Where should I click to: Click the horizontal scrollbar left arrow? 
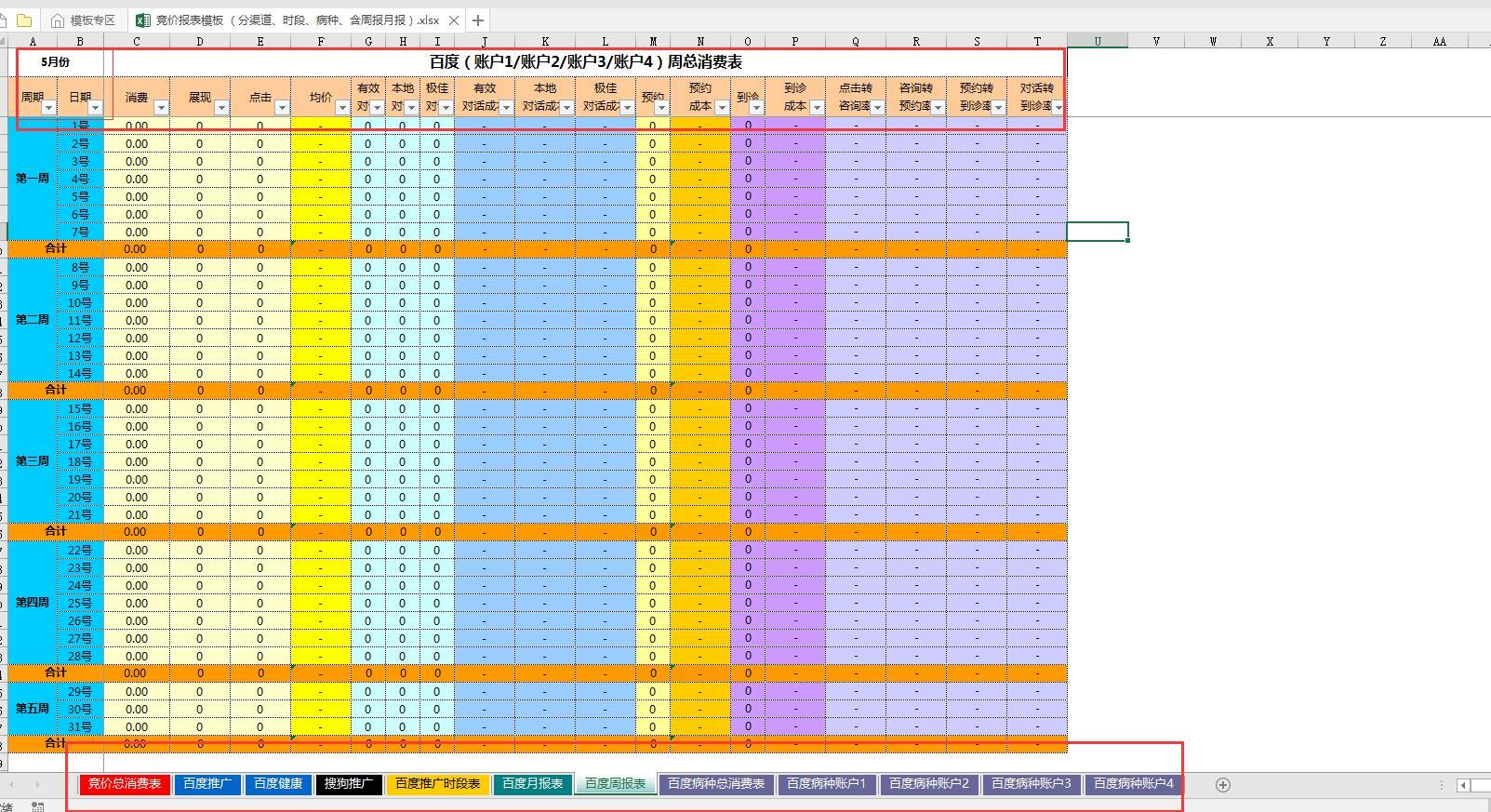click(x=1463, y=786)
